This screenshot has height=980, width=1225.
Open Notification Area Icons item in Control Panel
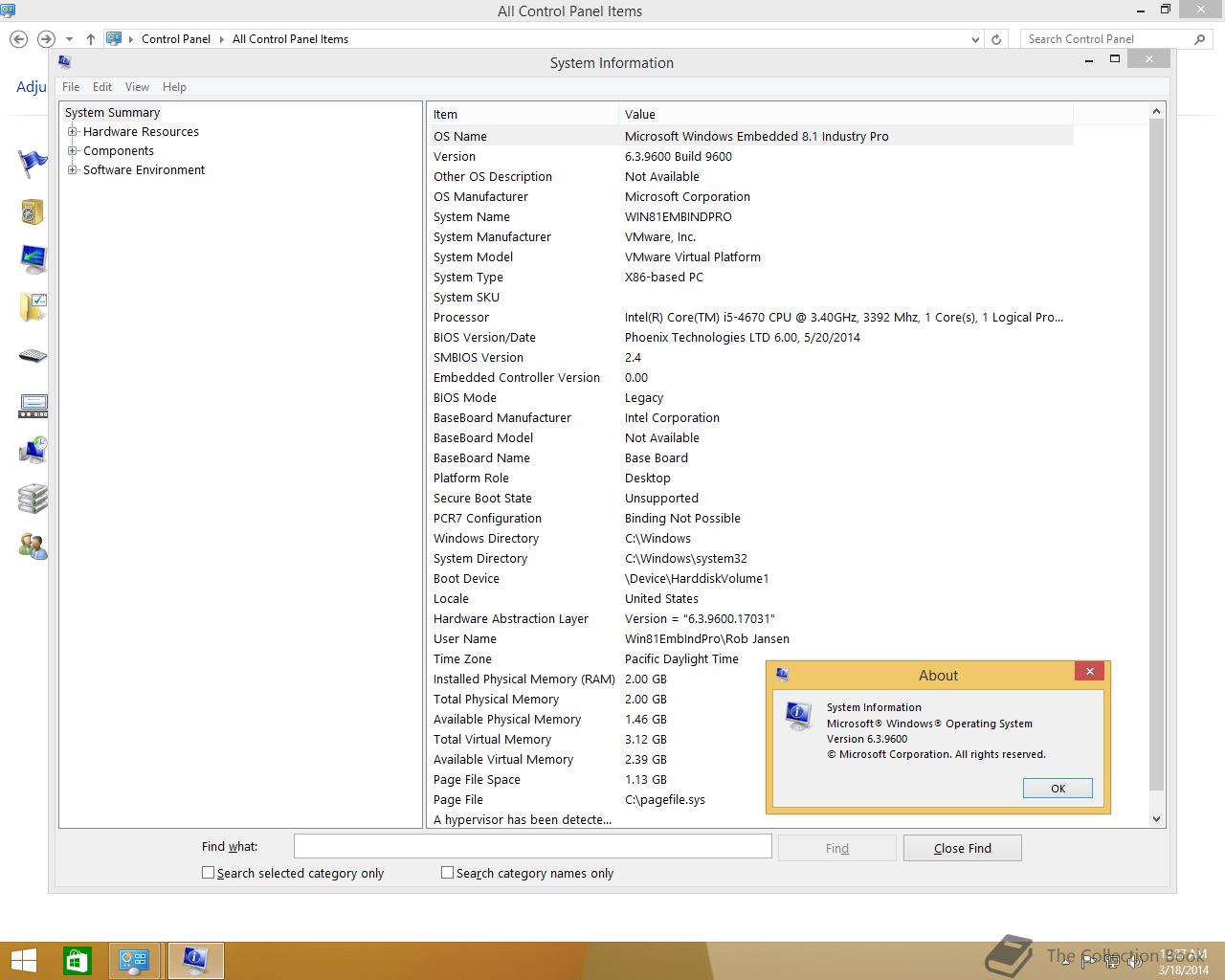click(33, 407)
